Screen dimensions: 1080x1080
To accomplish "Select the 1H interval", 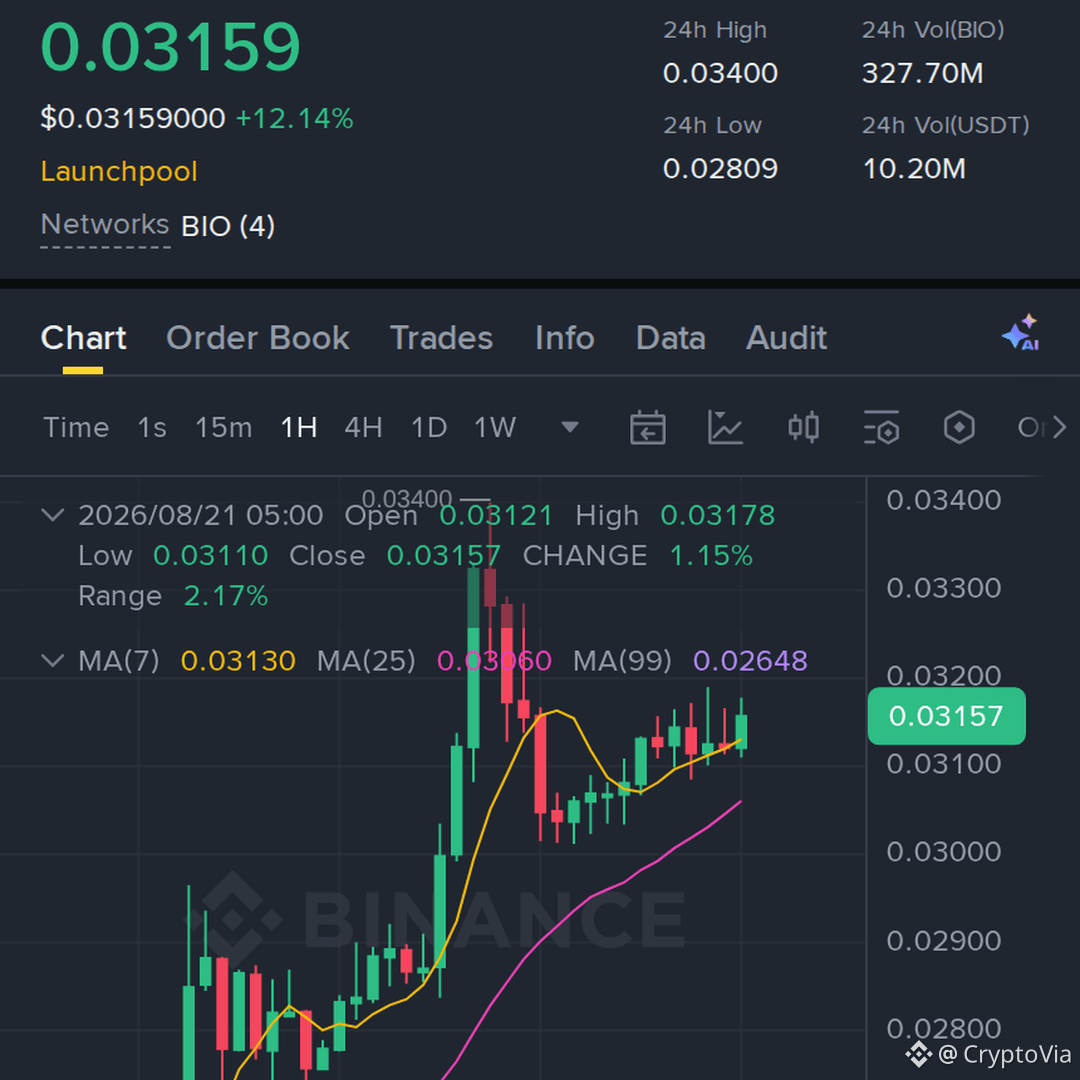I will pos(299,428).
